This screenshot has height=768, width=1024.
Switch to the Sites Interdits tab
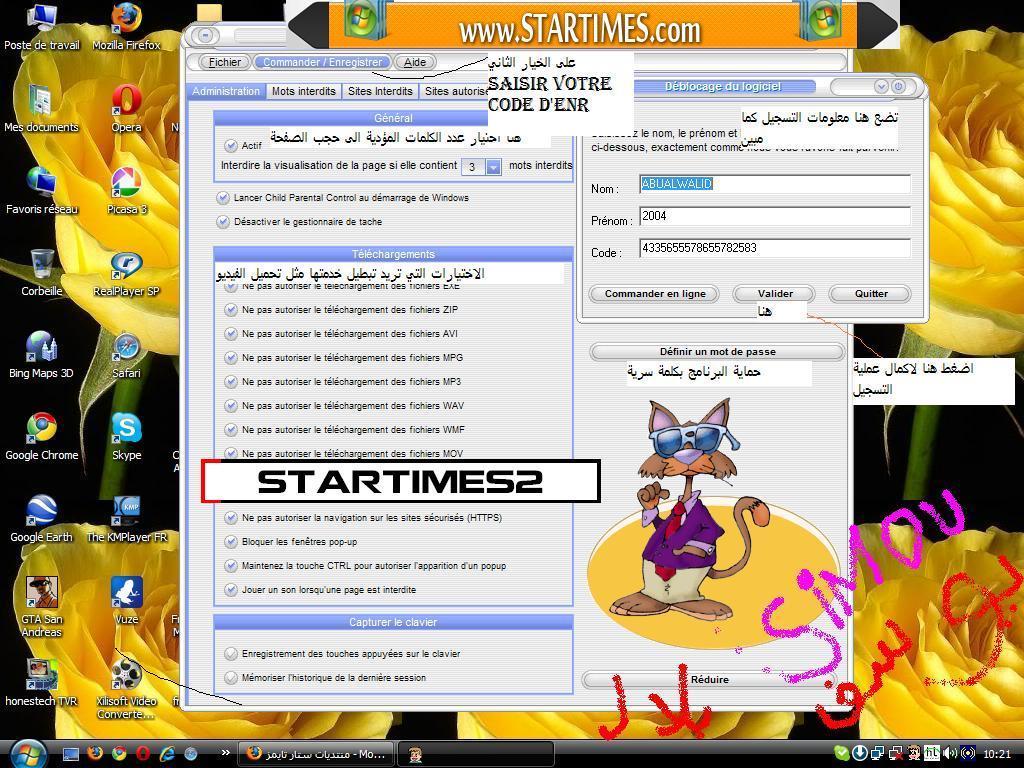tap(380, 91)
